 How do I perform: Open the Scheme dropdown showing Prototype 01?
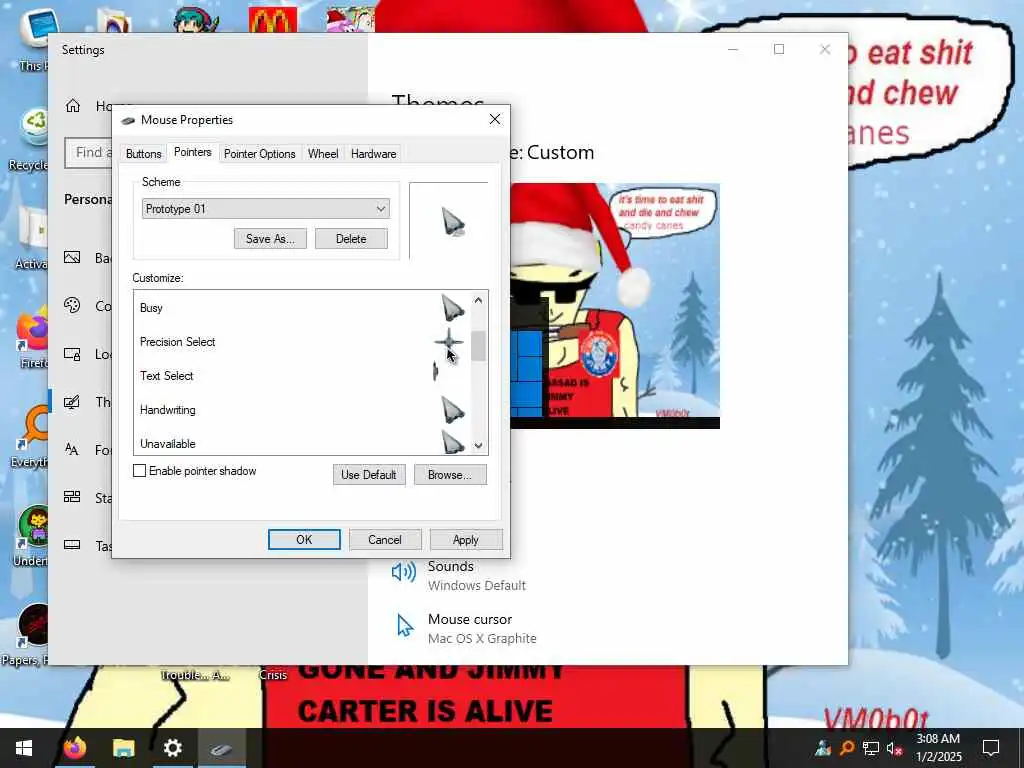pyautogui.click(x=266, y=209)
